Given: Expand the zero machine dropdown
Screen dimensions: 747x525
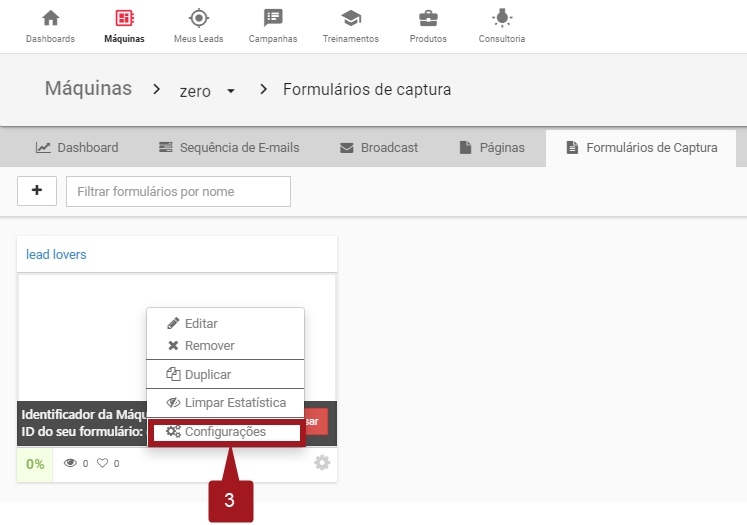Looking at the screenshot, I should tap(230, 91).
